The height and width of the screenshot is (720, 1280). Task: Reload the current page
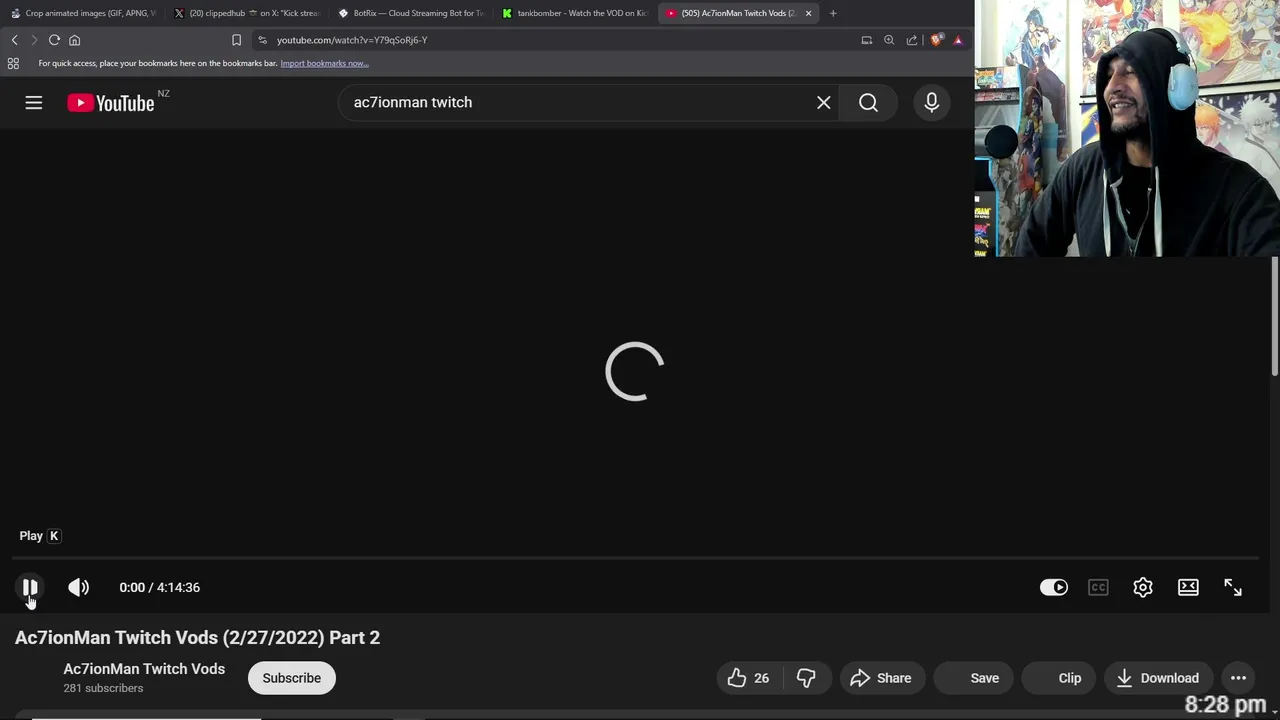click(54, 40)
